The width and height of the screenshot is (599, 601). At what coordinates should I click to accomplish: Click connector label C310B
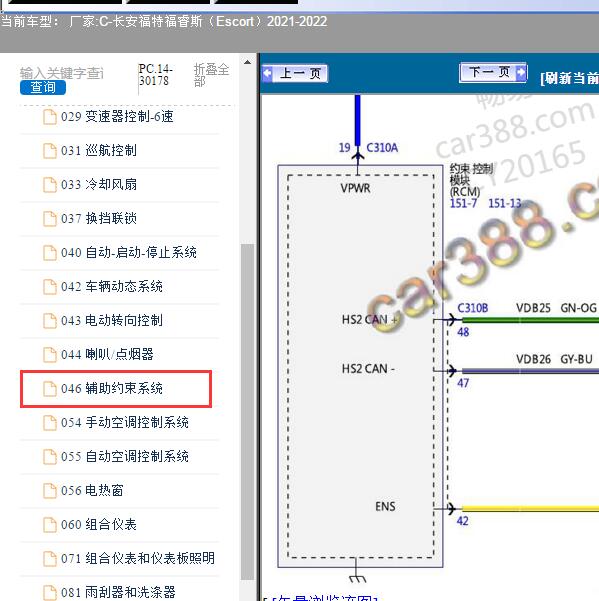(473, 308)
